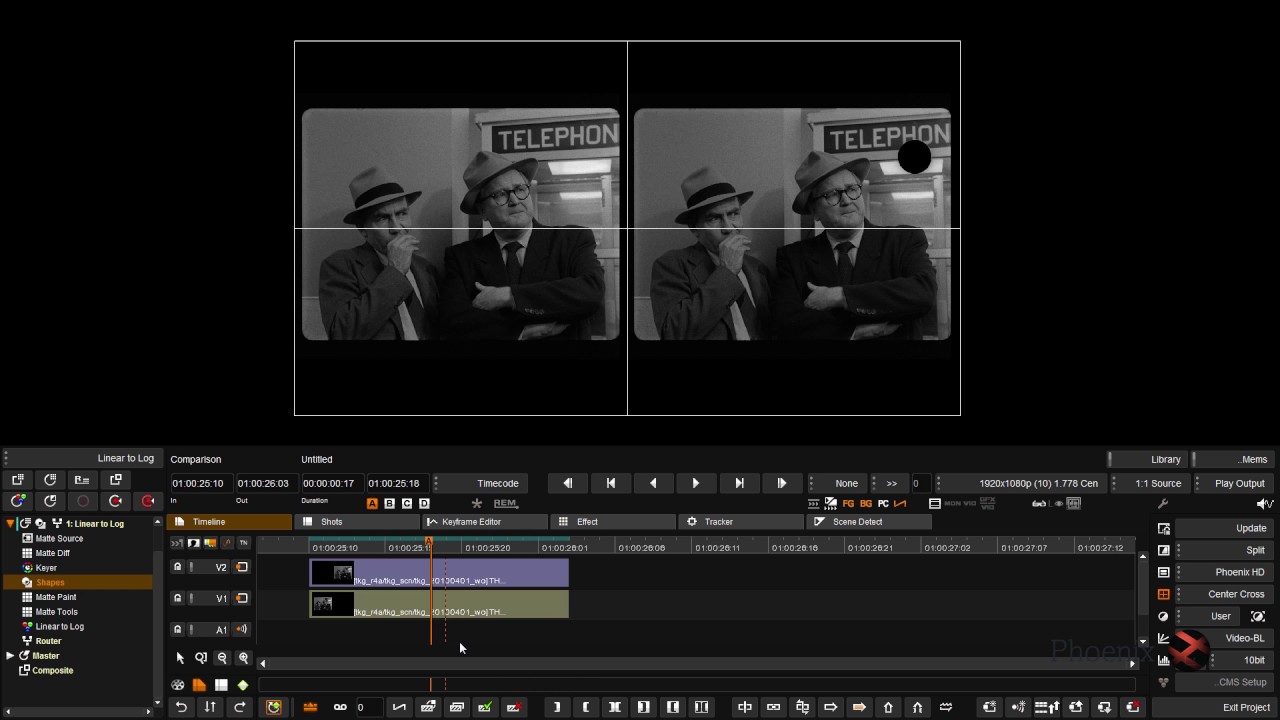Viewport: 1280px width, 720px height.
Task: Select the arrow pointer tool
Action: click(180, 658)
